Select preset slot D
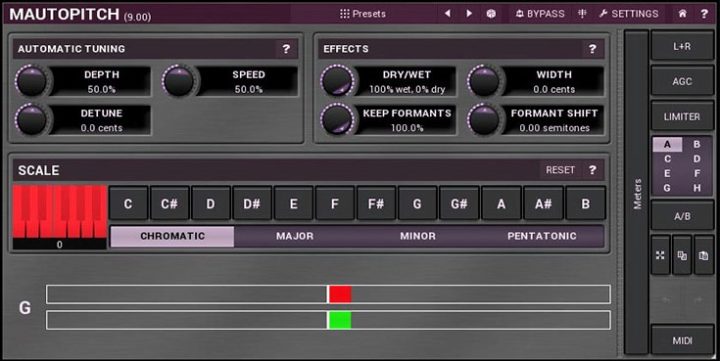 pos(697,159)
